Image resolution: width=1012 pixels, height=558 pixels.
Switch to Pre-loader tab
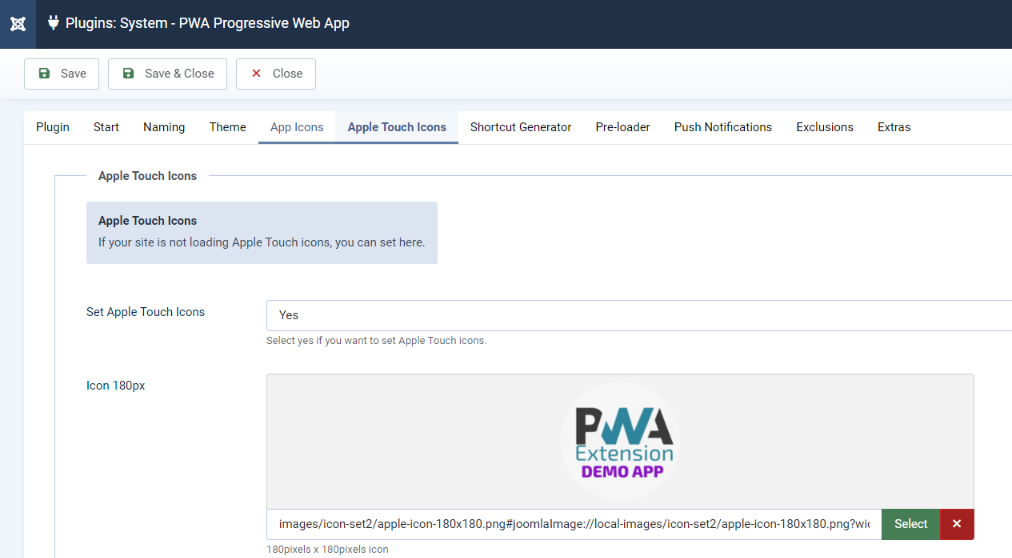[623, 127]
